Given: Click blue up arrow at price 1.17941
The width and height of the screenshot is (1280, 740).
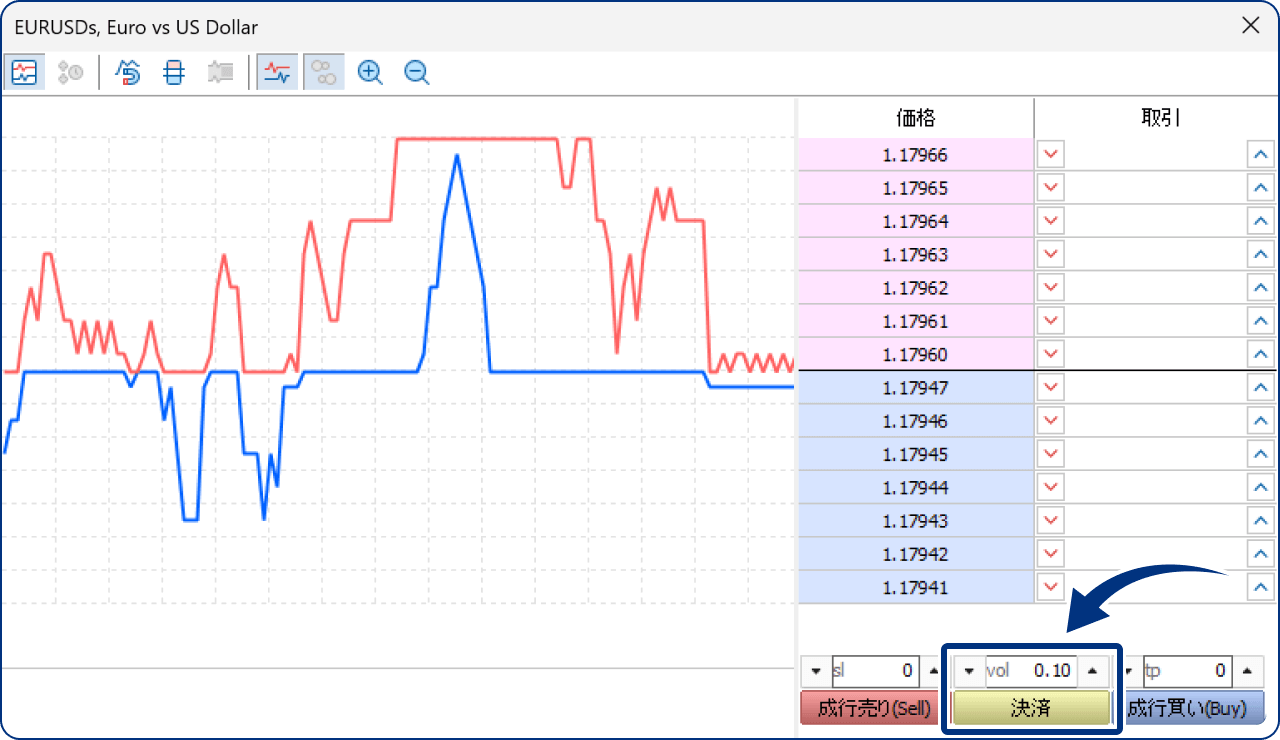Looking at the screenshot, I should 1261,588.
